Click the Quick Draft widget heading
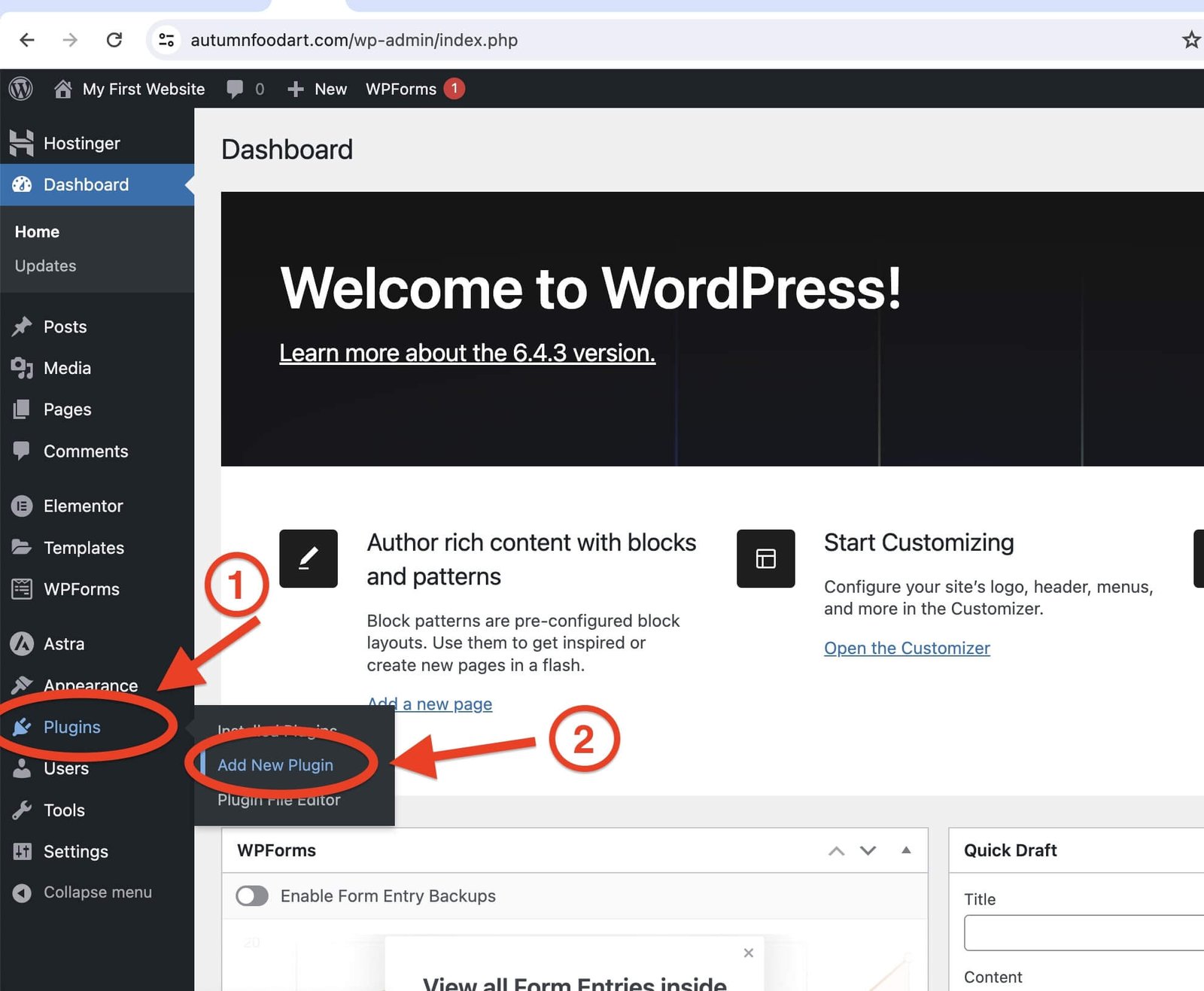The width and height of the screenshot is (1204, 991). [1010, 850]
